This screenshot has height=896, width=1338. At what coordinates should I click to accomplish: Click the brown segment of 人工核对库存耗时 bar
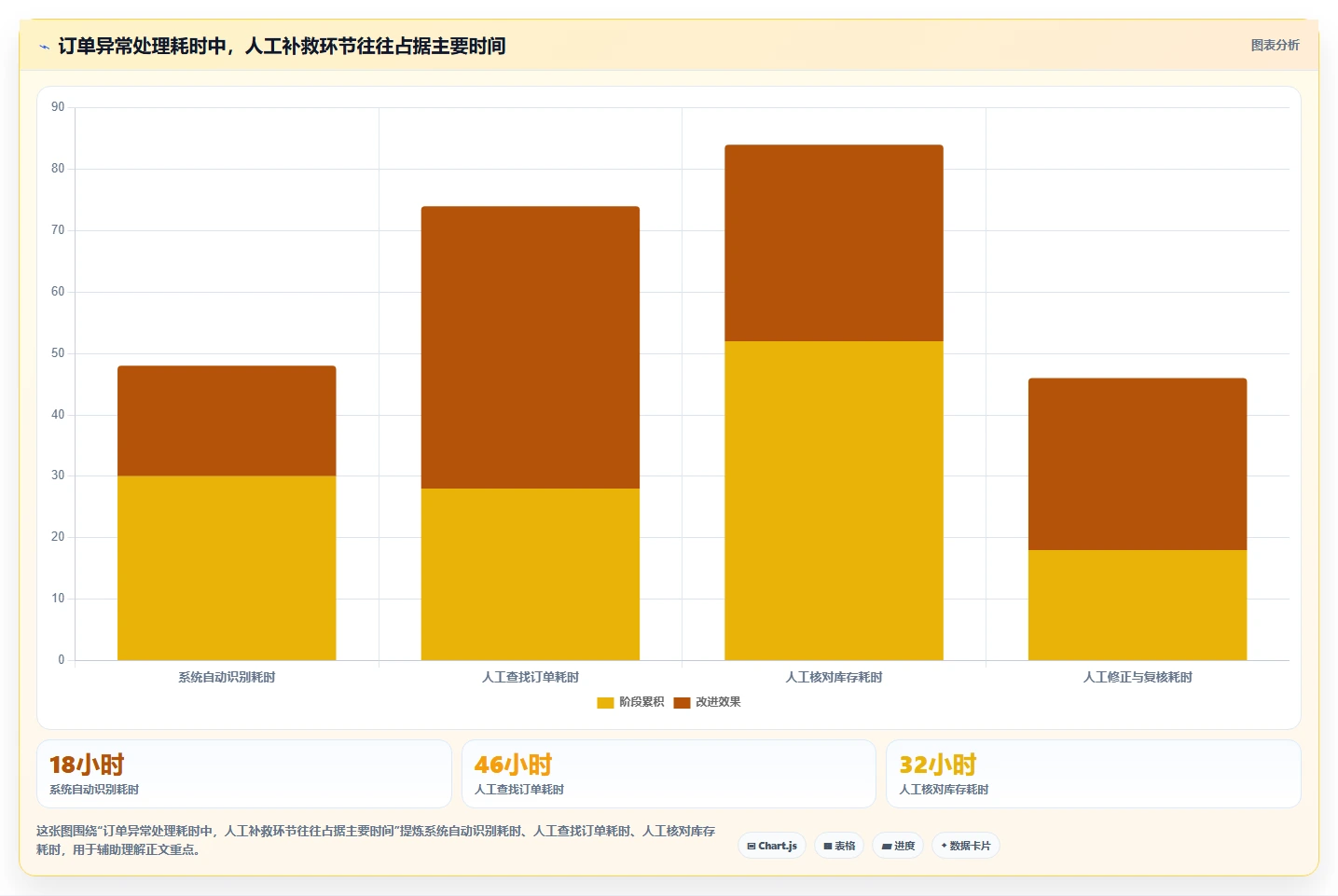pyautogui.click(x=834, y=243)
